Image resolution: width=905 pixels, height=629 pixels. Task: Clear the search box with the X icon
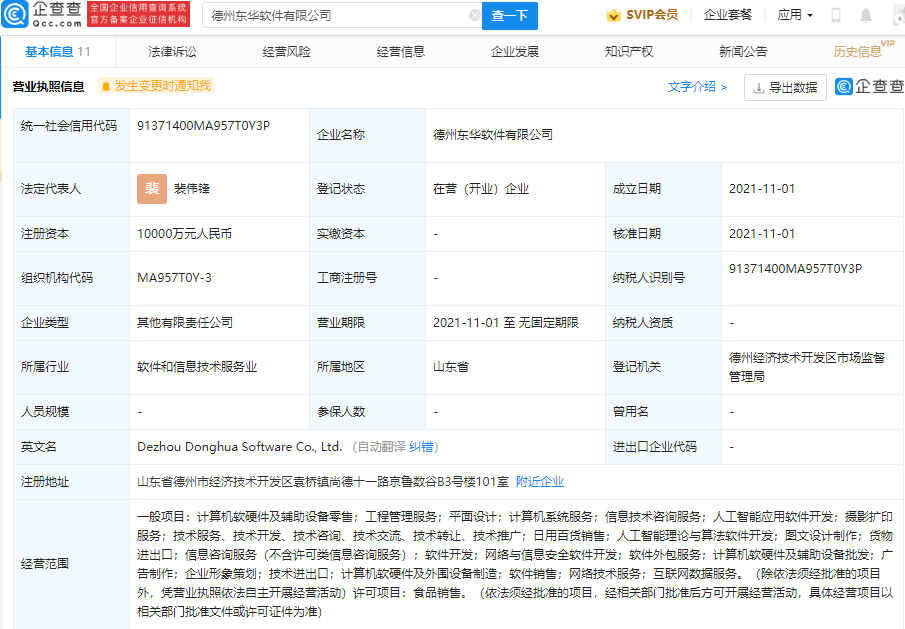(x=476, y=15)
